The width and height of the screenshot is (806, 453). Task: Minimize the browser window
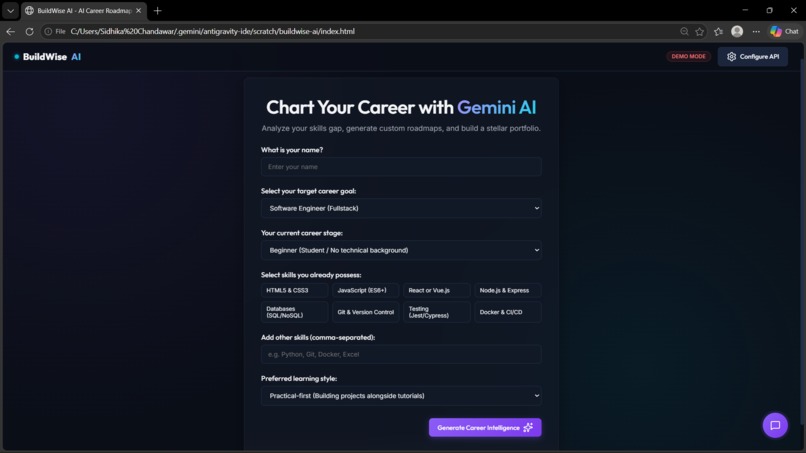coord(745,10)
